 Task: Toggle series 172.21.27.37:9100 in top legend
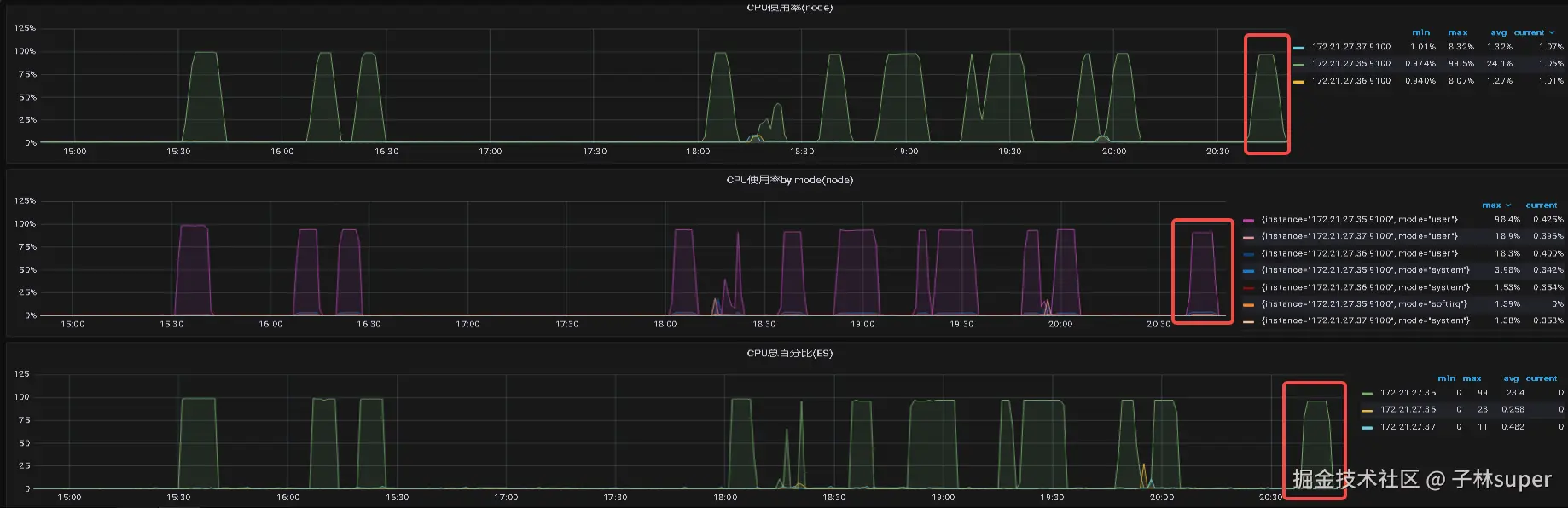pyautogui.click(x=1351, y=47)
